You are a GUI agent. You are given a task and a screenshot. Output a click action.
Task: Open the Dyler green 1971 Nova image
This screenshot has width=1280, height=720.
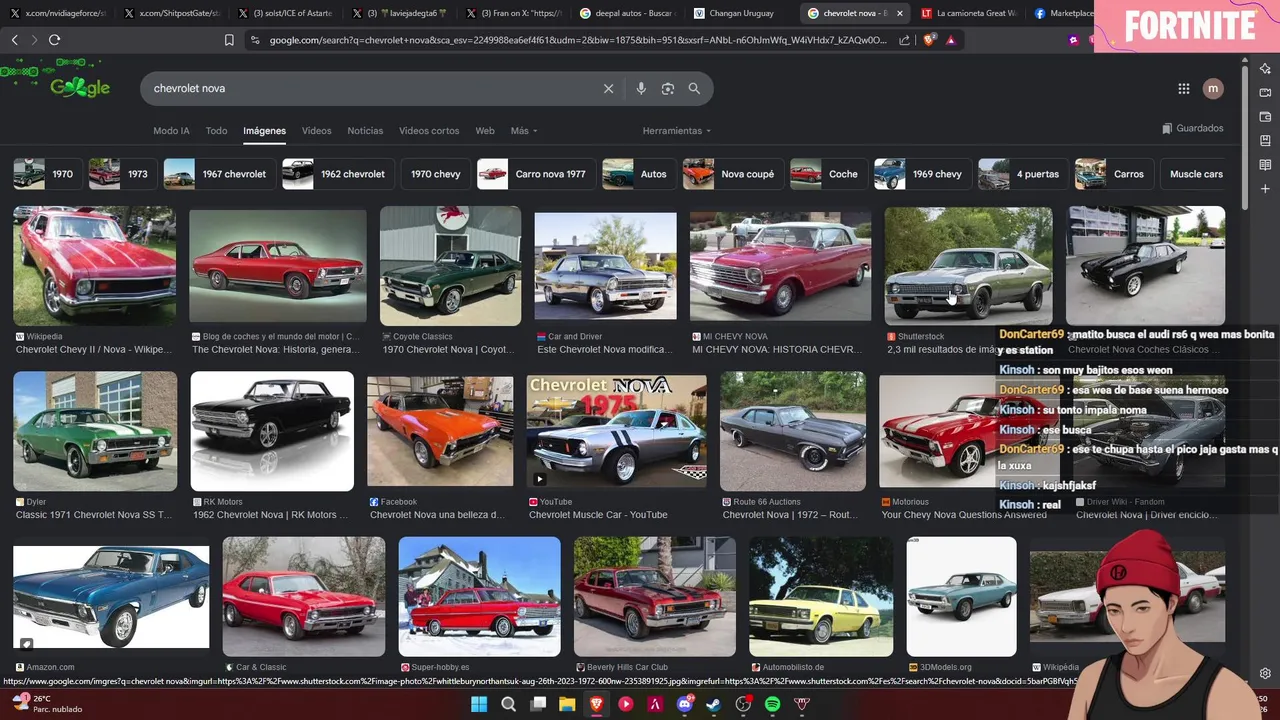click(x=95, y=431)
